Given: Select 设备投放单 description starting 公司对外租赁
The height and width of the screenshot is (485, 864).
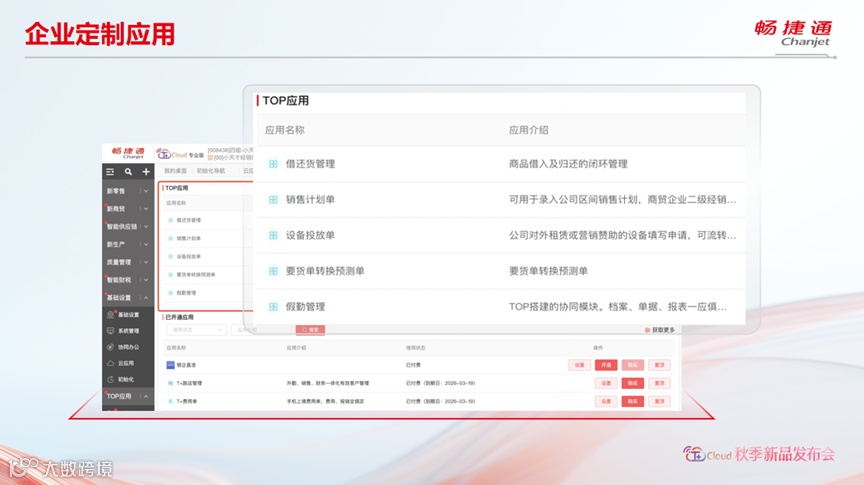Looking at the screenshot, I should click(622, 235).
